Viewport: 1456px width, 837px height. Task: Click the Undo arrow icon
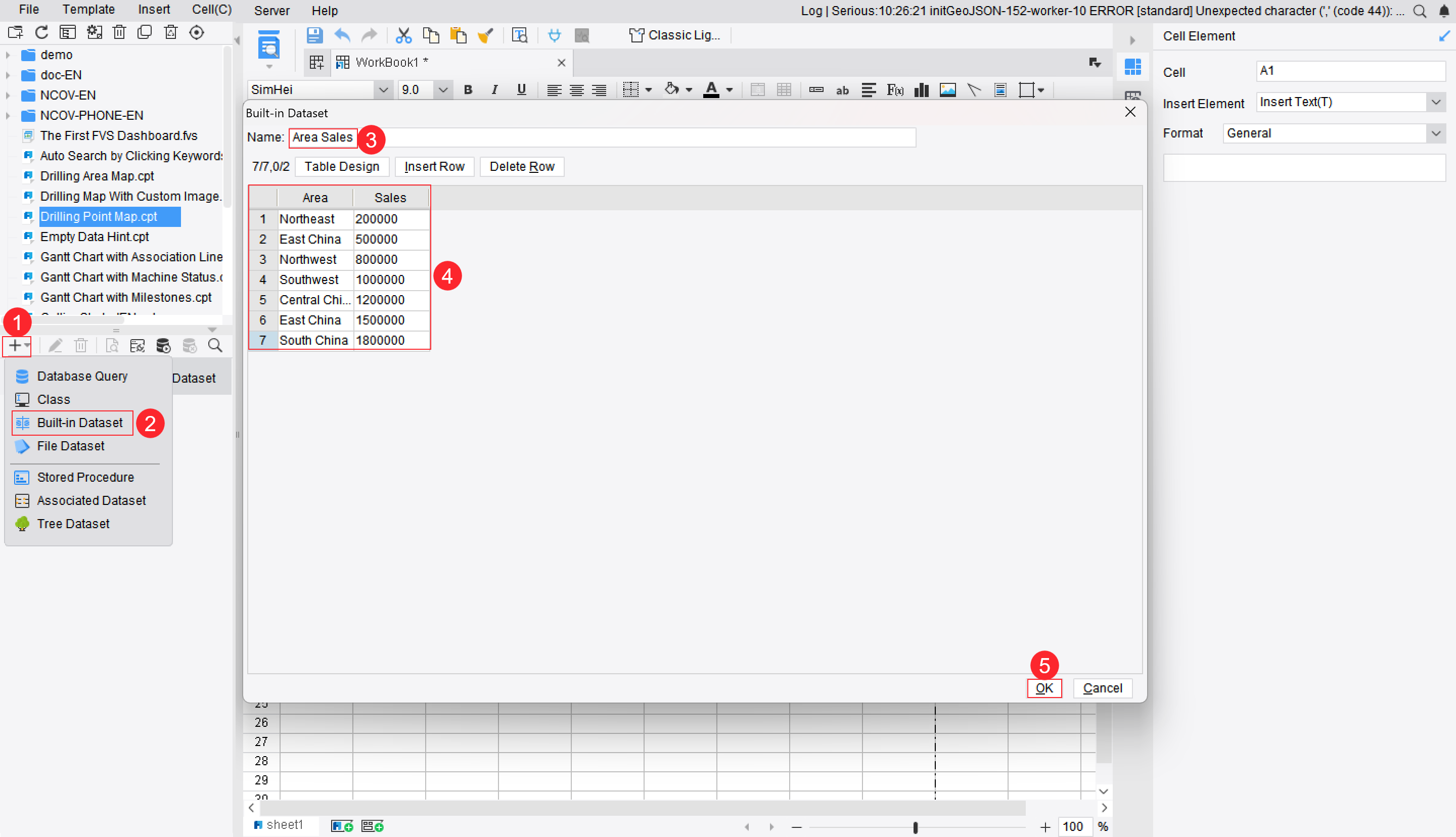(343, 35)
